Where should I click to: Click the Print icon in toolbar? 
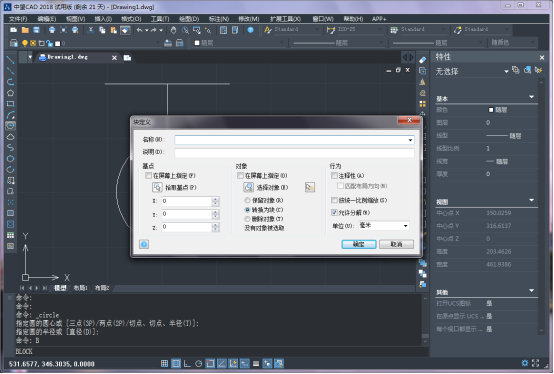click(x=52, y=30)
